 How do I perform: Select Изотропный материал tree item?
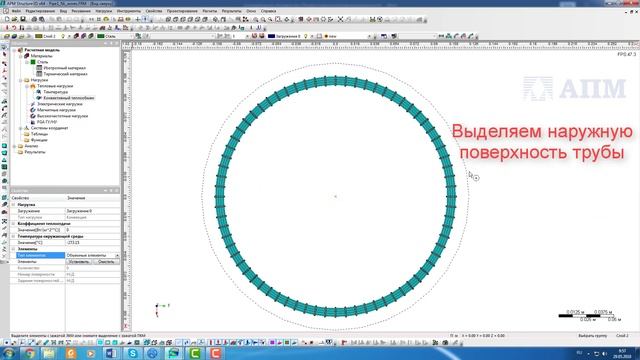pyautogui.click(x=64, y=68)
